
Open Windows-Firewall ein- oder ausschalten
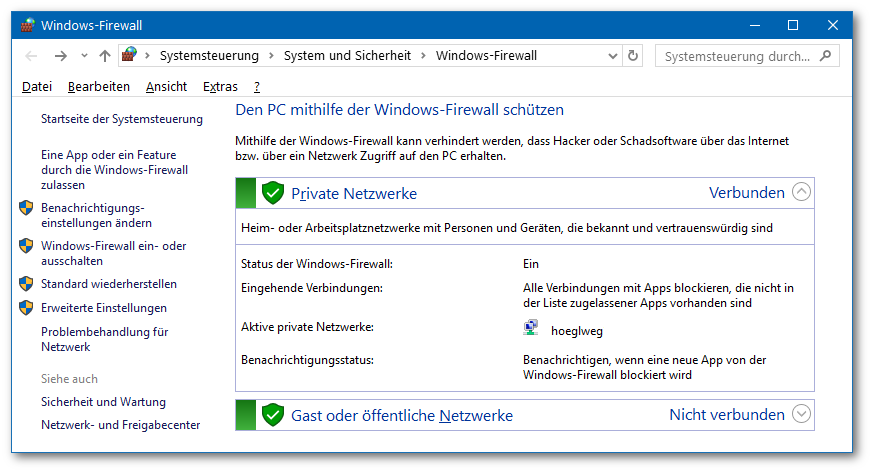click(113, 253)
